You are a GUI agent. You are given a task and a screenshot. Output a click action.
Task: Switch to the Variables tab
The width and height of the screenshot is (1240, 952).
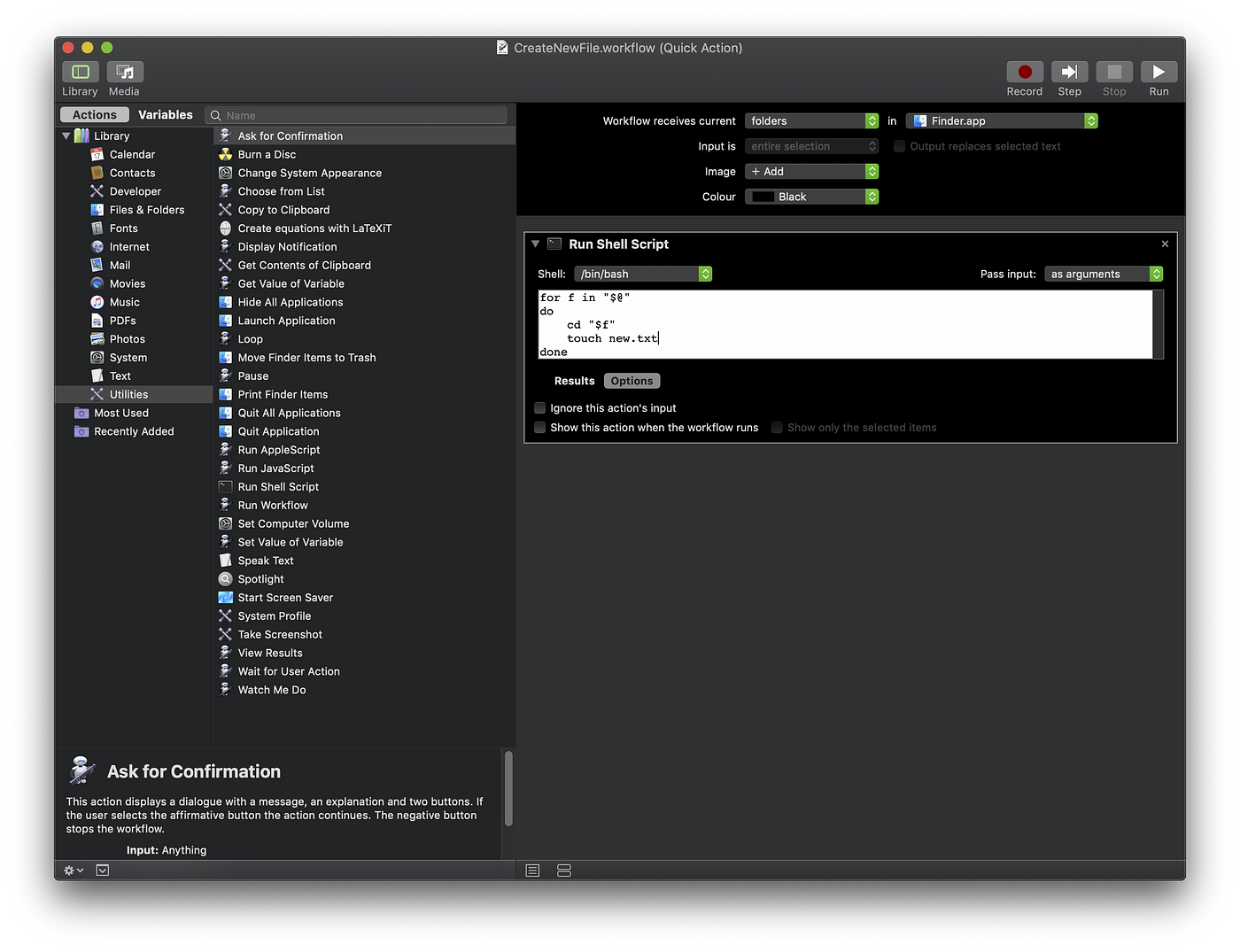(166, 115)
